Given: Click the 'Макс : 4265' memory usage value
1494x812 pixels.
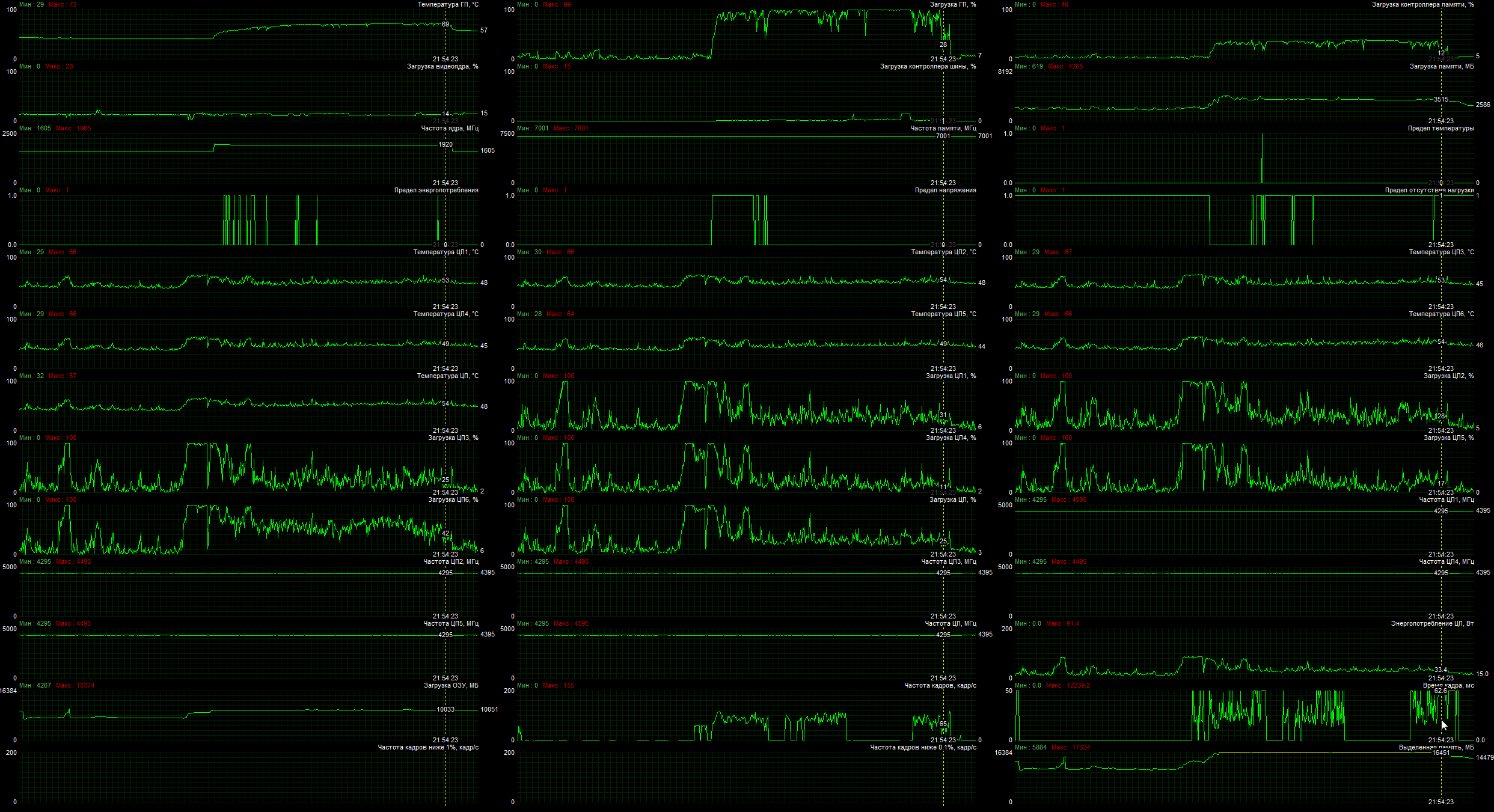Looking at the screenshot, I should coord(1065,66).
